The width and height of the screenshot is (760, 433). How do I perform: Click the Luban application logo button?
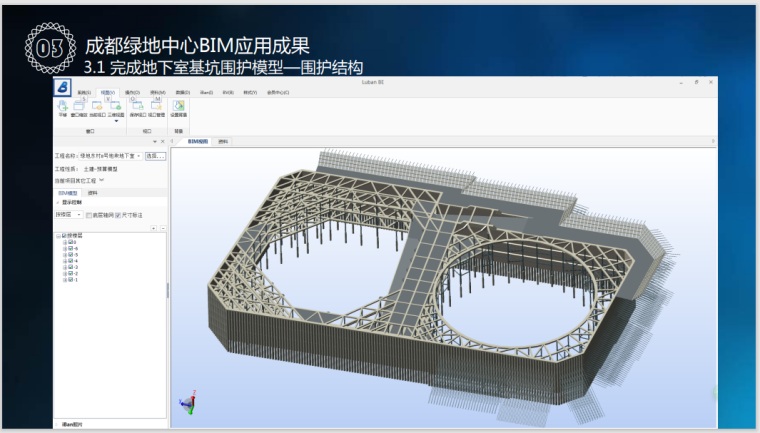pyautogui.click(x=63, y=86)
